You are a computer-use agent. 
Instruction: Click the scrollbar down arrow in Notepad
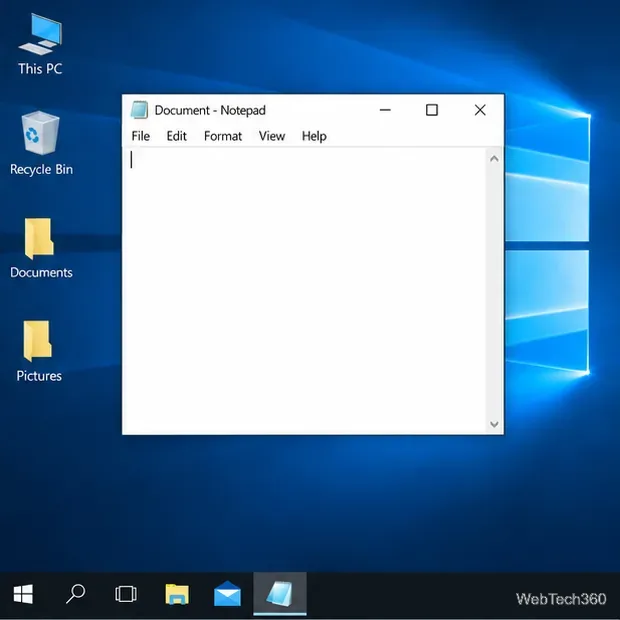click(494, 424)
